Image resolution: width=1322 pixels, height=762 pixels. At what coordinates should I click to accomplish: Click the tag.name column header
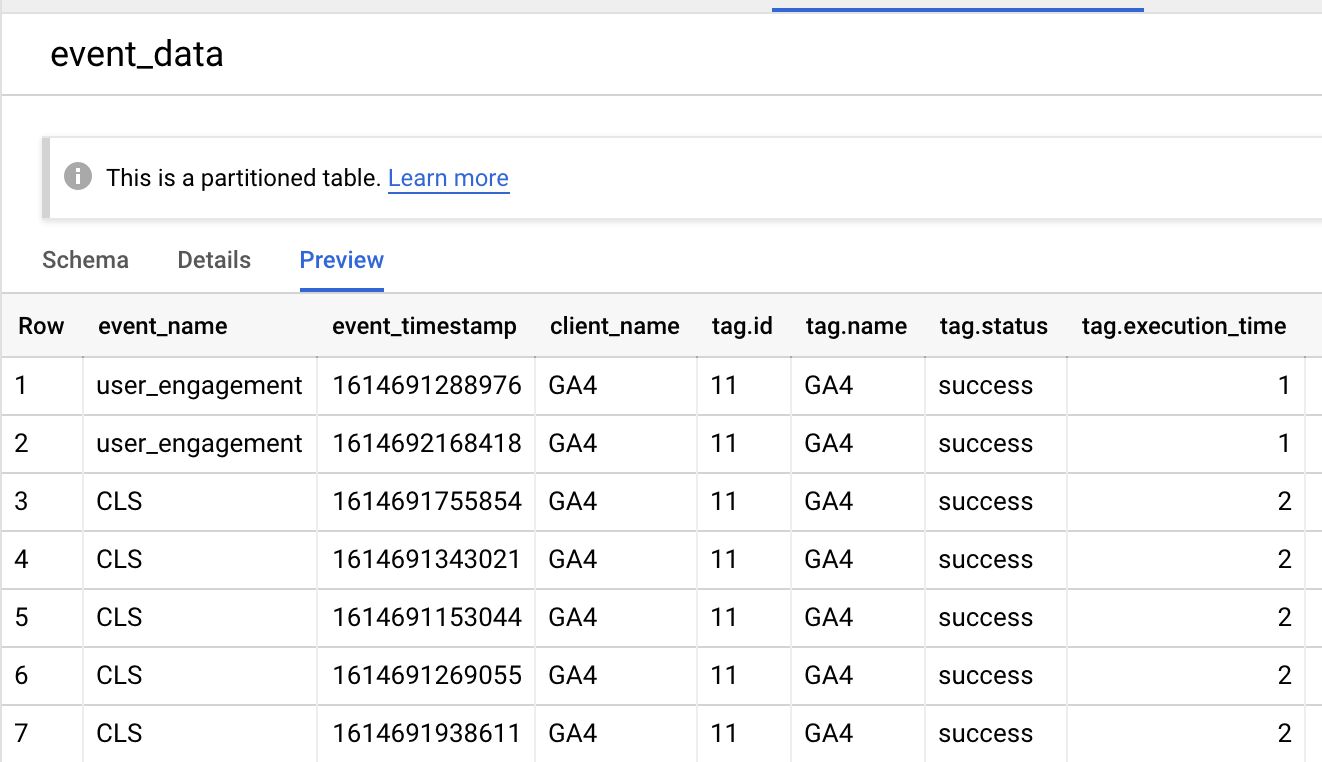pos(856,326)
